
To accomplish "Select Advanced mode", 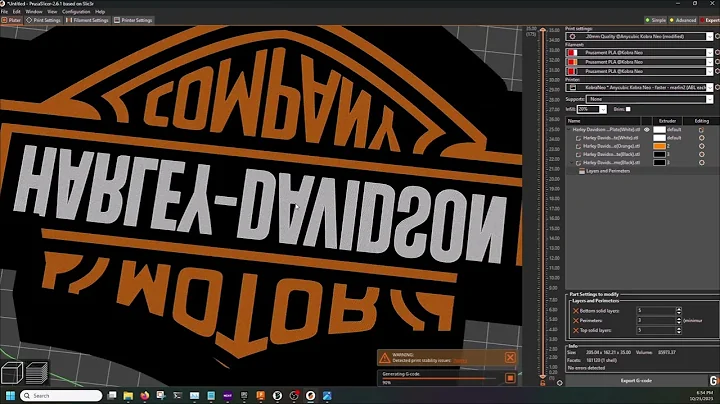I will tap(682, 20).
